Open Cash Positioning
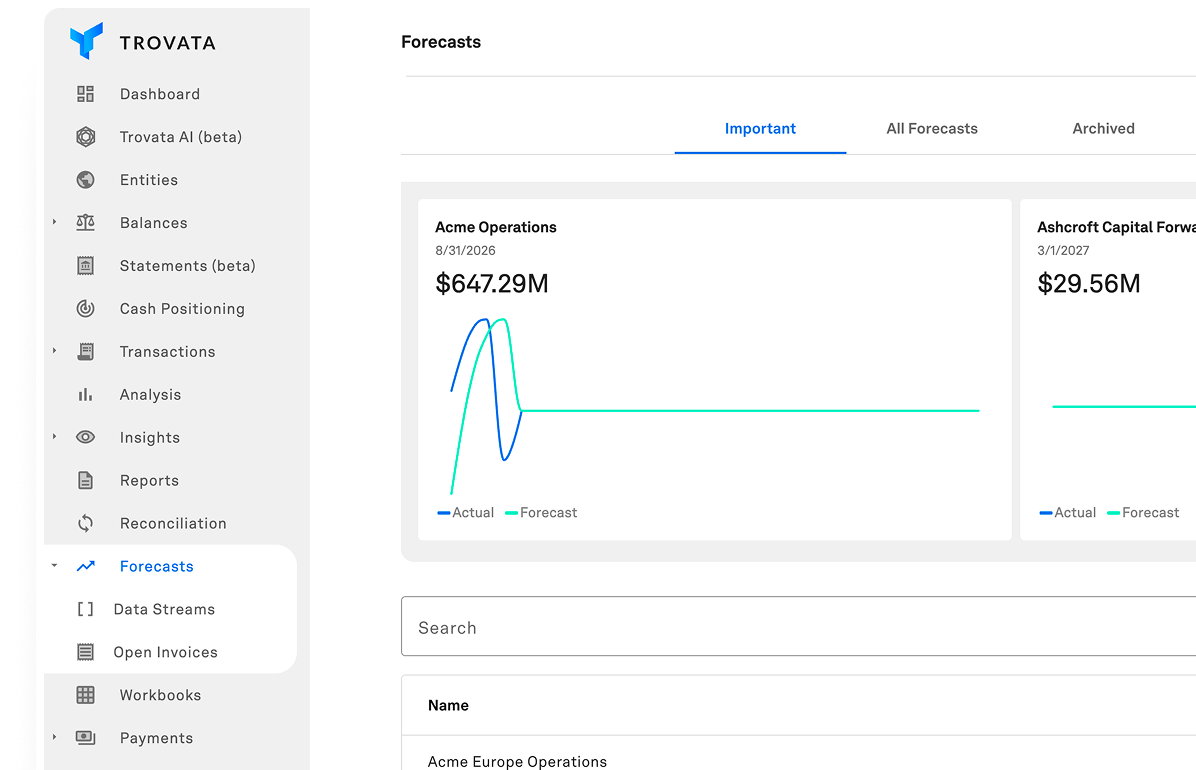 click(182, 308)
